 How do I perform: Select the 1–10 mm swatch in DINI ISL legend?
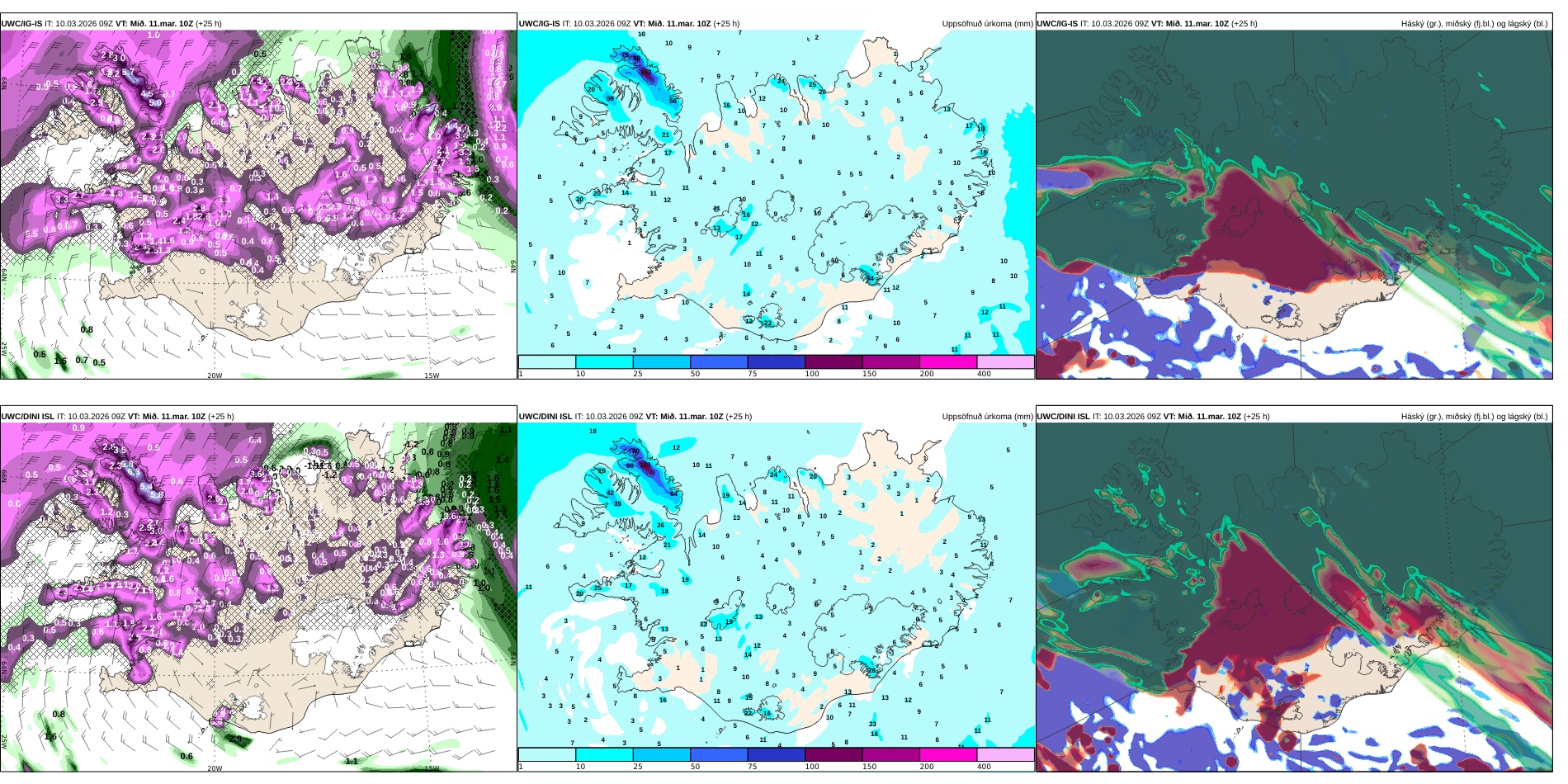click(x=547, y=754)
